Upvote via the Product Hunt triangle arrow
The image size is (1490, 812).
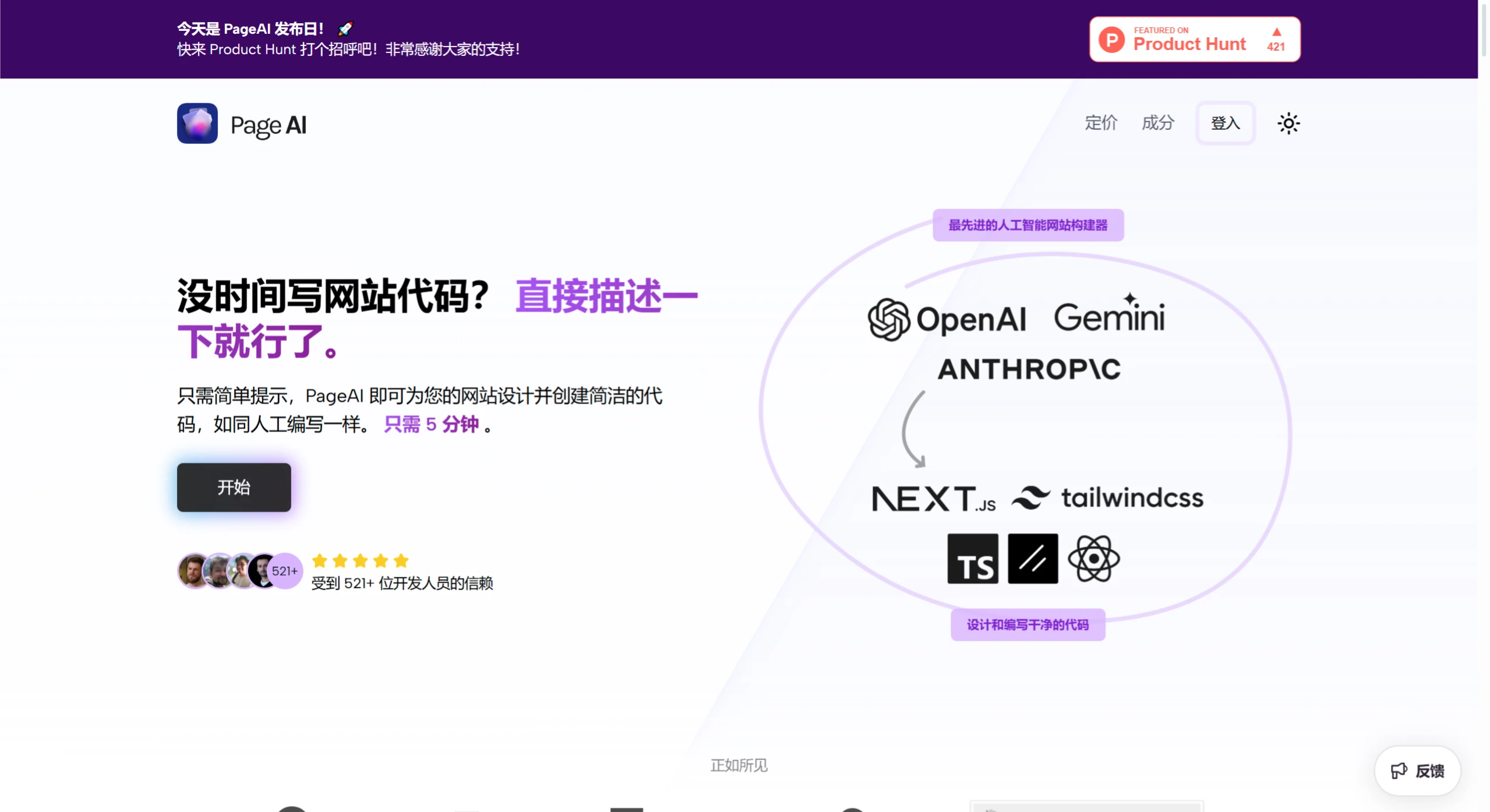pyautogui.click(x=1276, y=33)
